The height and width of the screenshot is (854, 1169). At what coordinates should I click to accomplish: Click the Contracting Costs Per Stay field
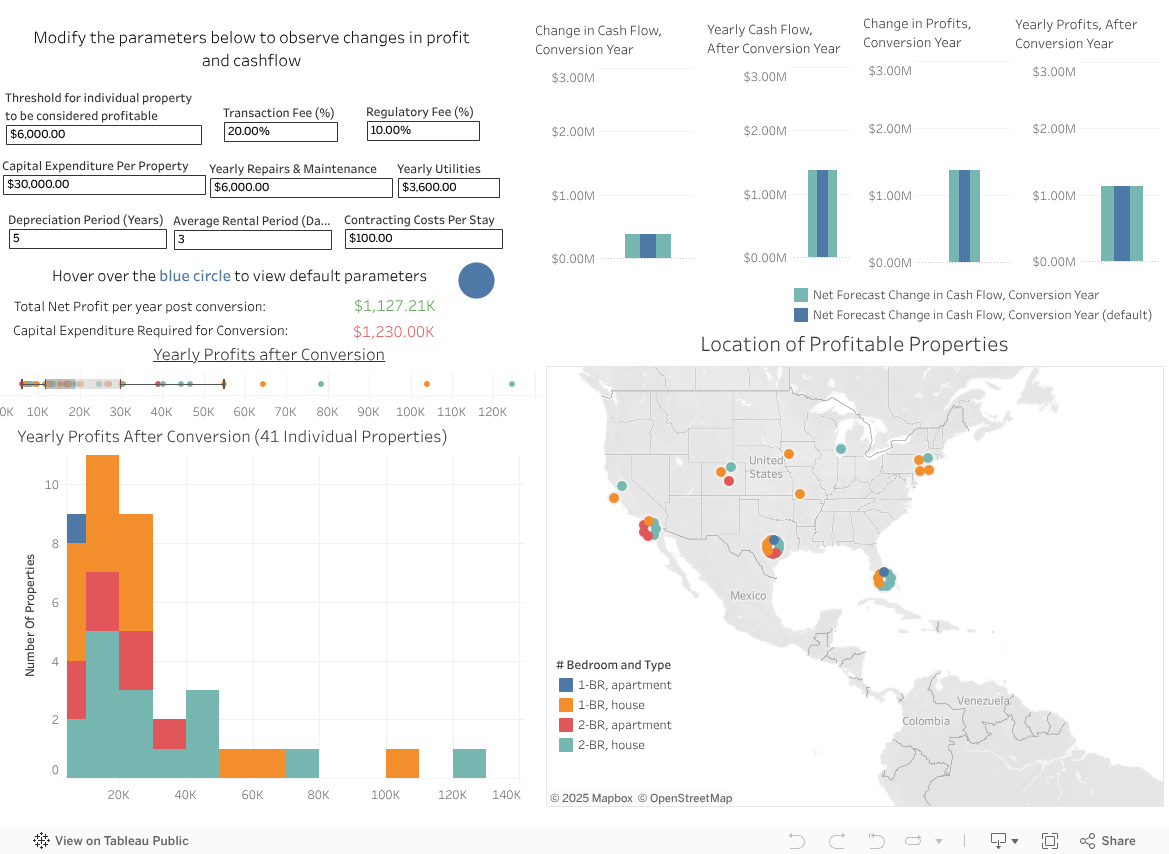tap(424, 239)
